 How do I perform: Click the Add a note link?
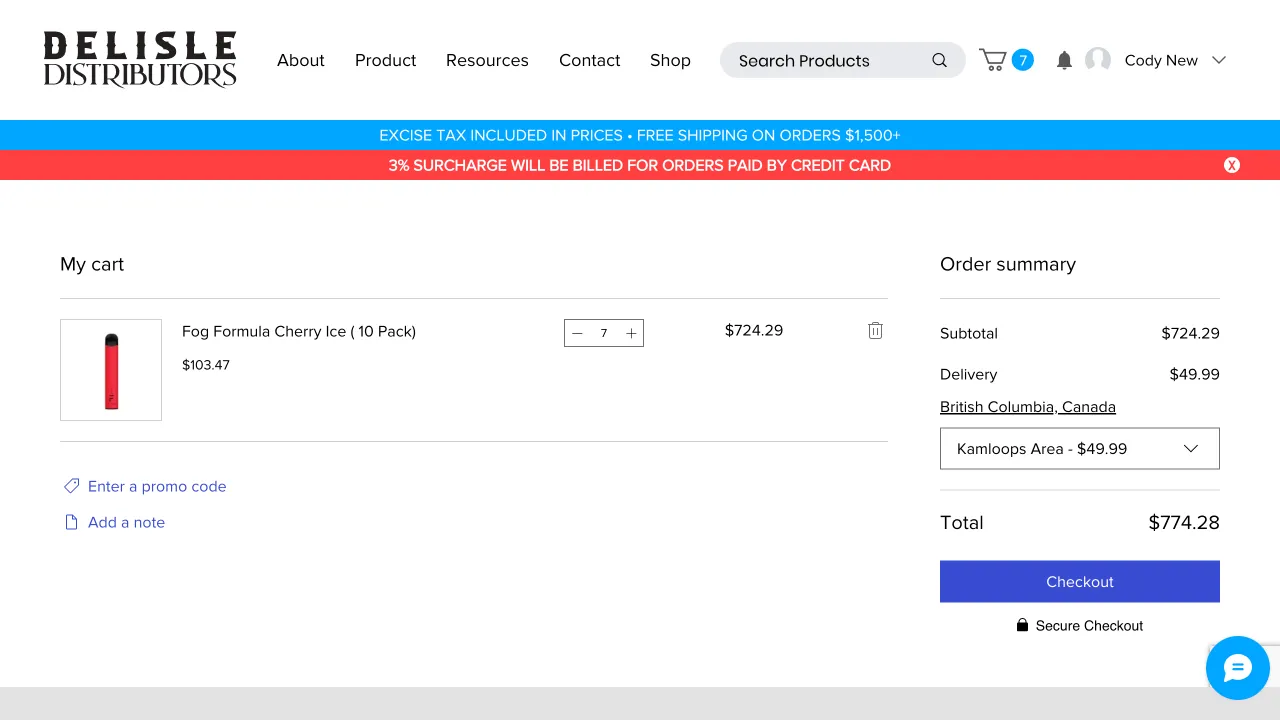126,522
